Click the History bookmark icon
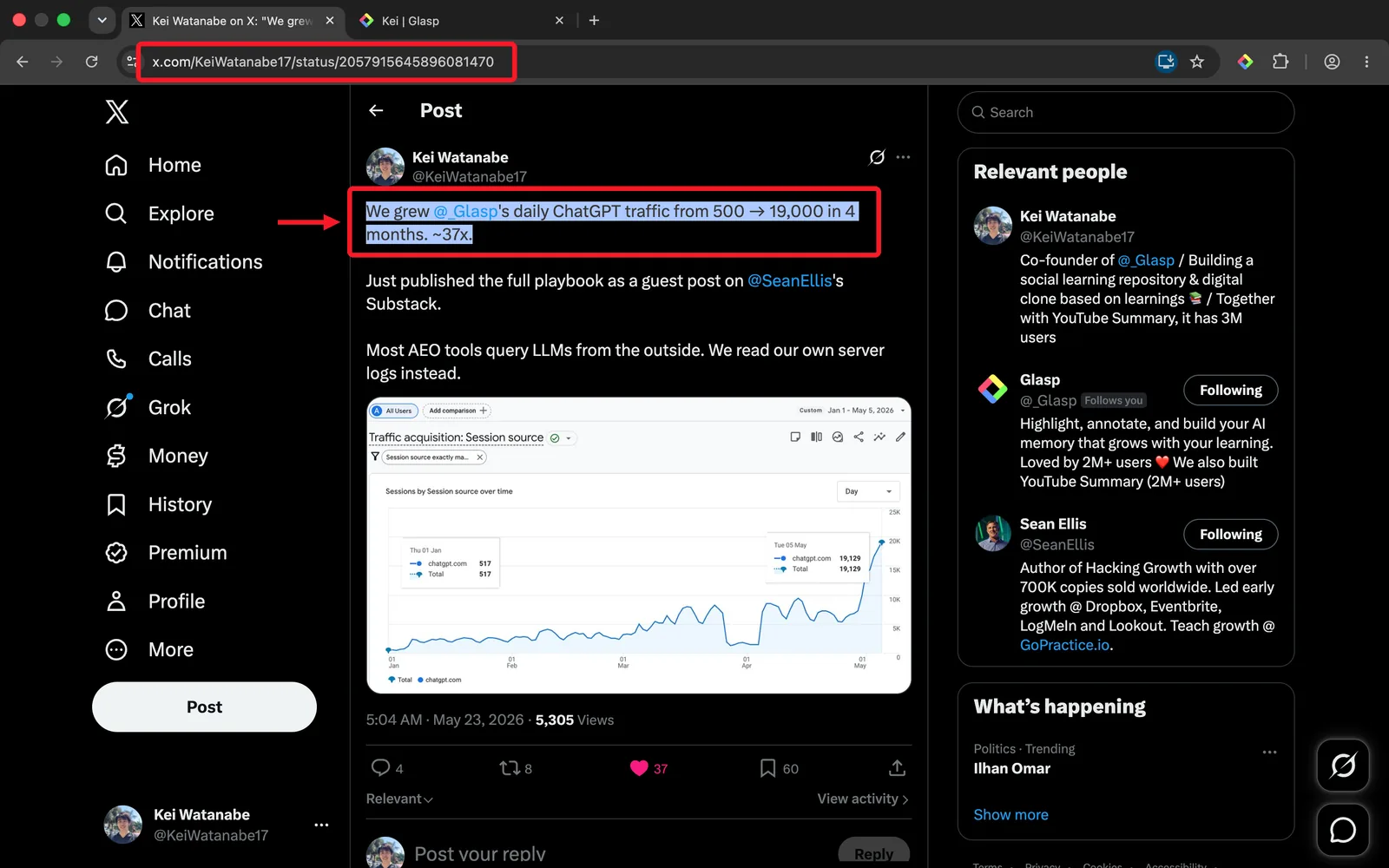The image size is (1389, 868). point(116,504)
